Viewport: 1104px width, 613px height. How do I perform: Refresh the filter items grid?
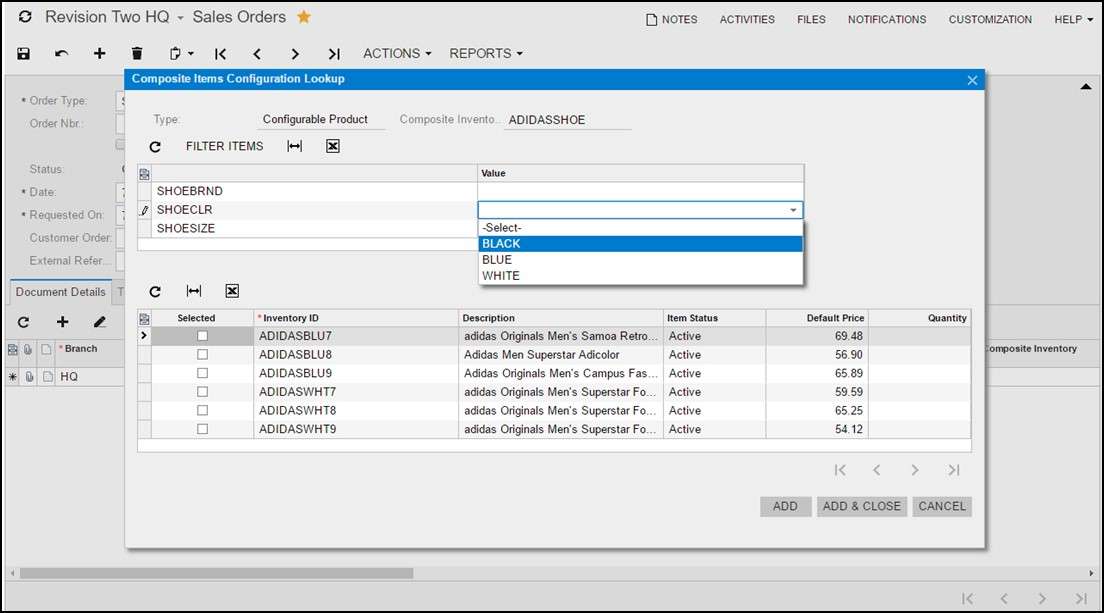(x=155, y=145)
